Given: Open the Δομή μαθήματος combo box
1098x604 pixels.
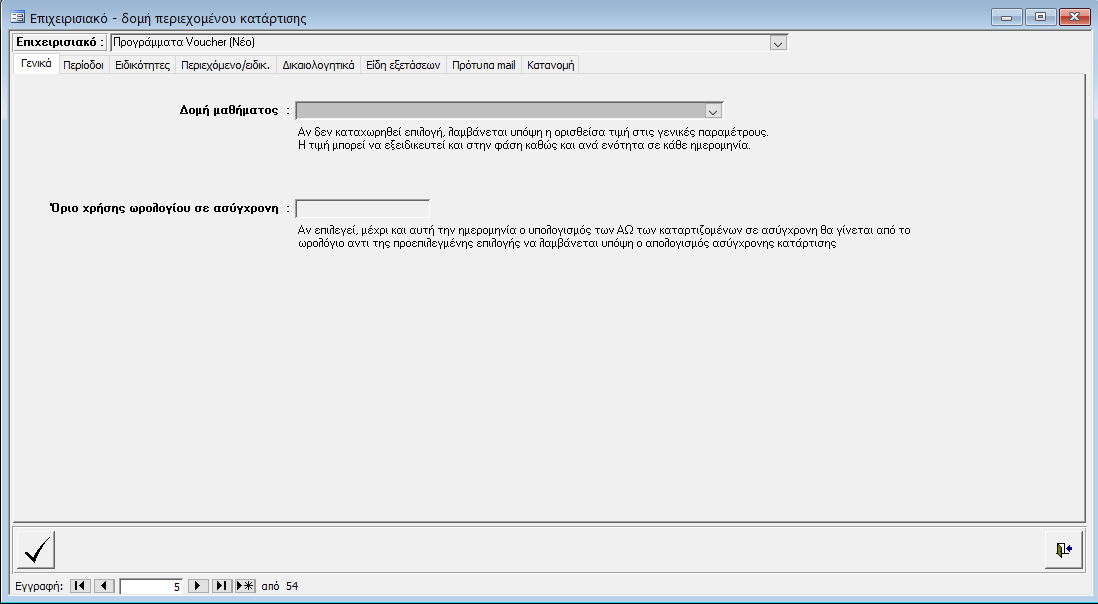Looking at the screenshot, I should click(713, 111).
